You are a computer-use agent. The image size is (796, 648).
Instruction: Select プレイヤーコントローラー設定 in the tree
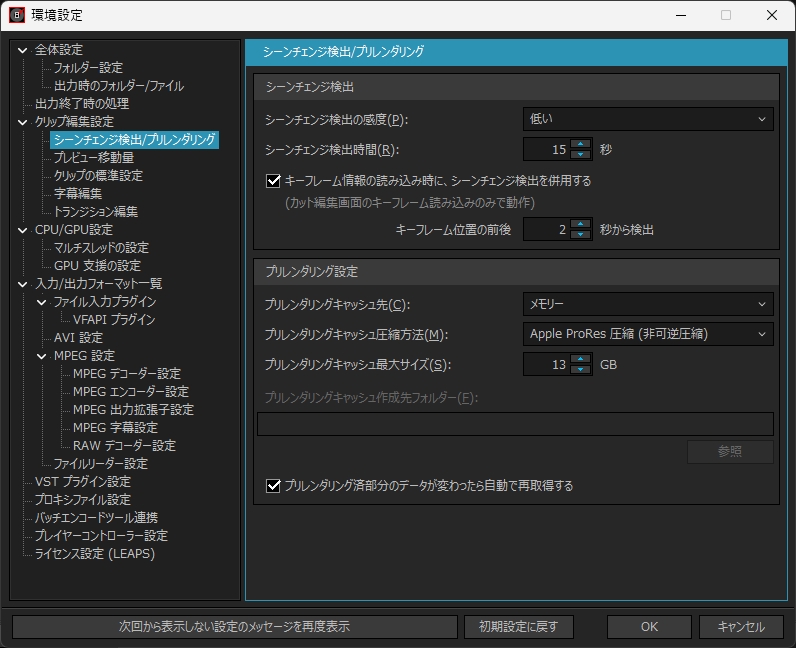tap(101, 536)
